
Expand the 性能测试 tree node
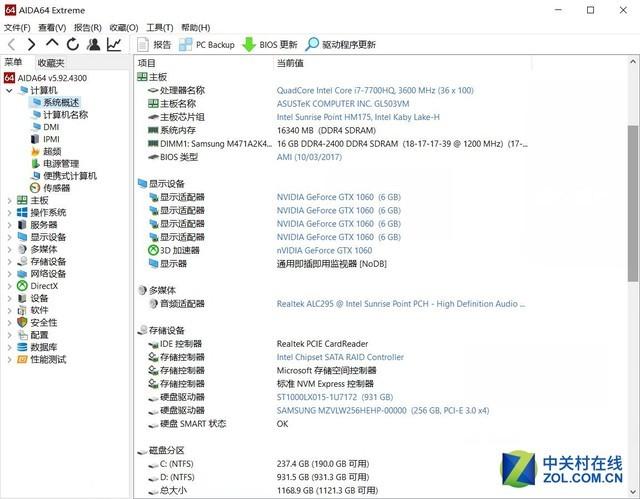9,359
